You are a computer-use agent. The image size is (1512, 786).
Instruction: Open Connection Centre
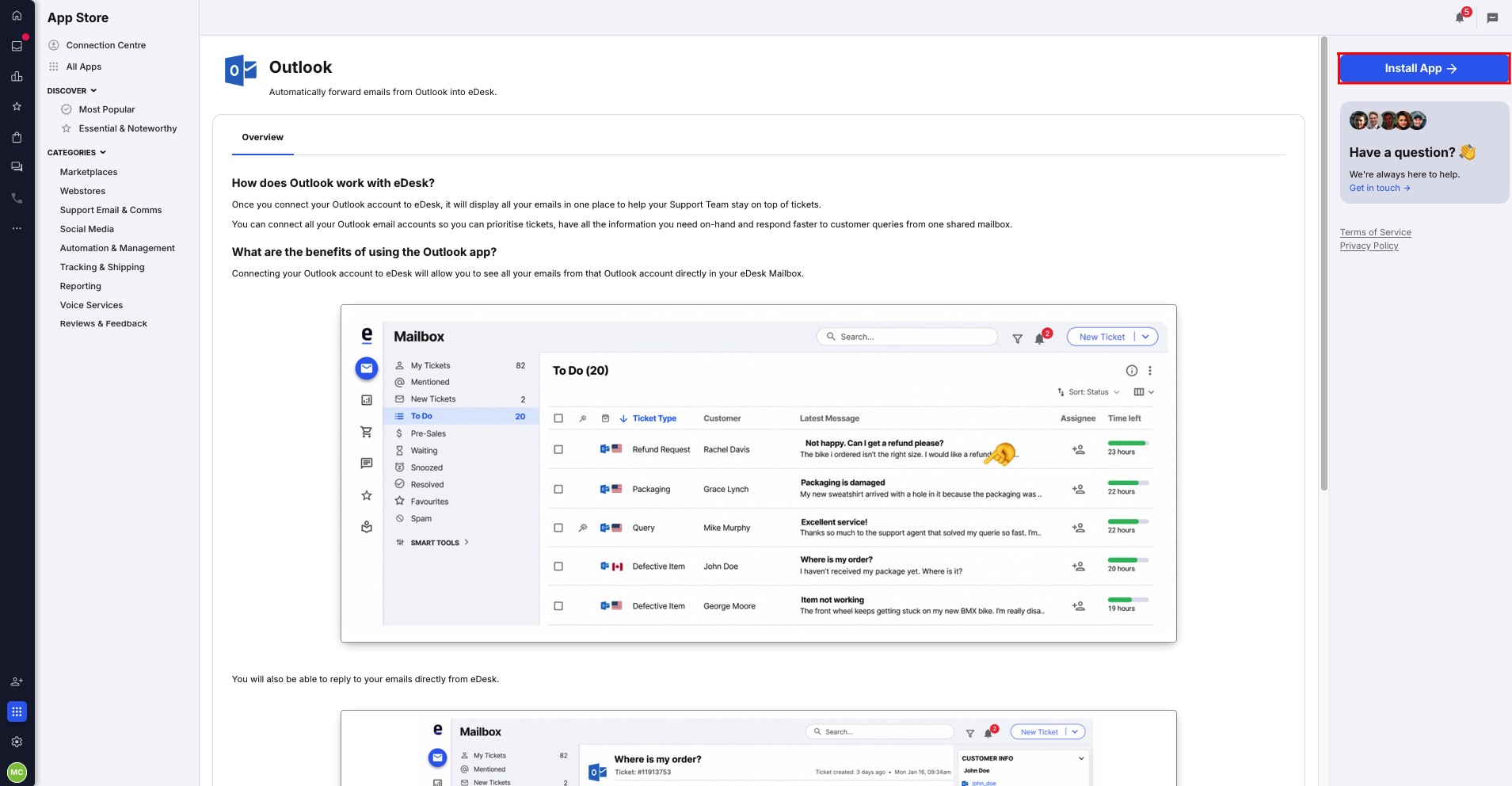click(x=106, y=45)
